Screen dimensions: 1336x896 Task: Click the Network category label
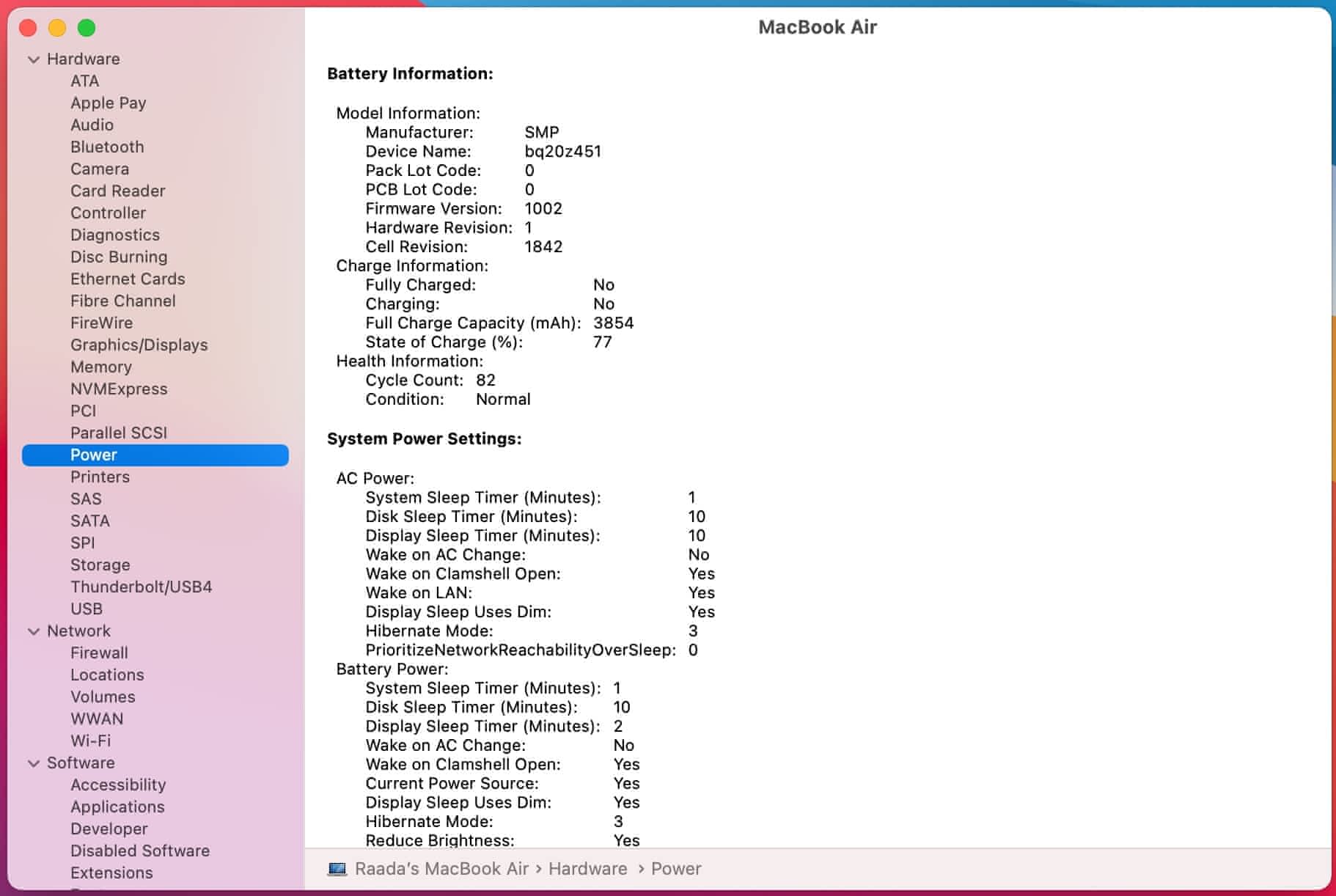[78, 631]
